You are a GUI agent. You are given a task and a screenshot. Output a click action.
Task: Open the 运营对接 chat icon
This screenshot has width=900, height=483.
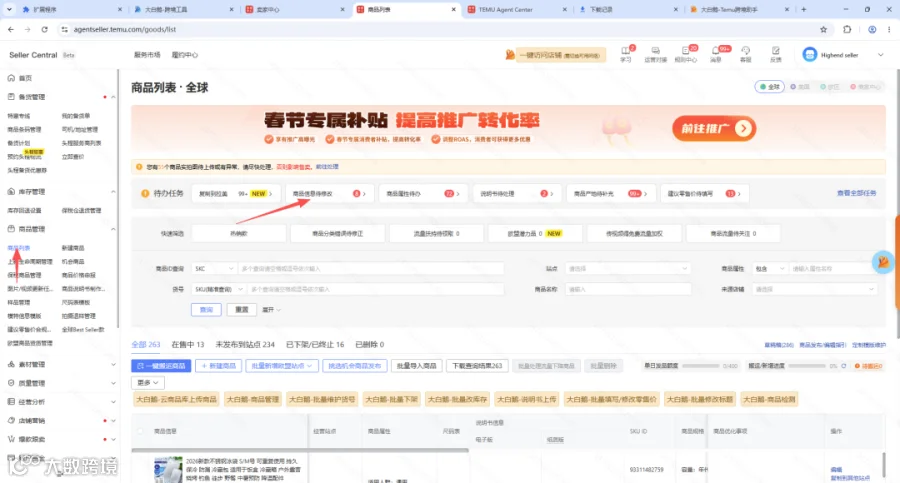pos(655,51)
